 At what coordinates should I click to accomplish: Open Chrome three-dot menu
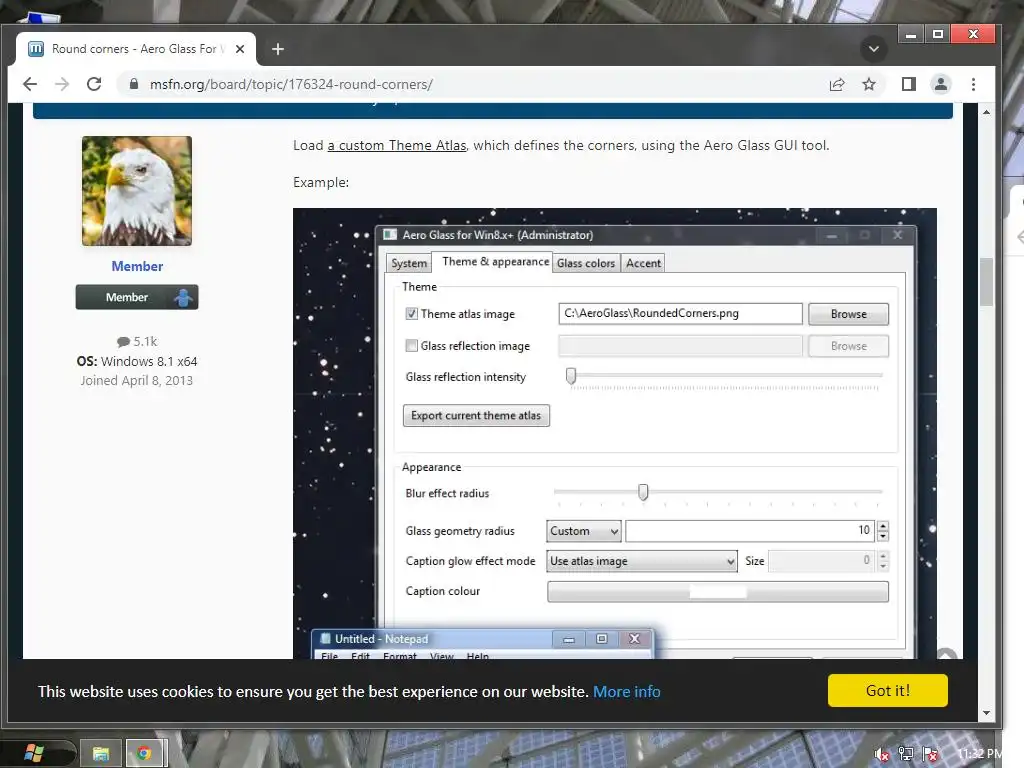[973, 84]
